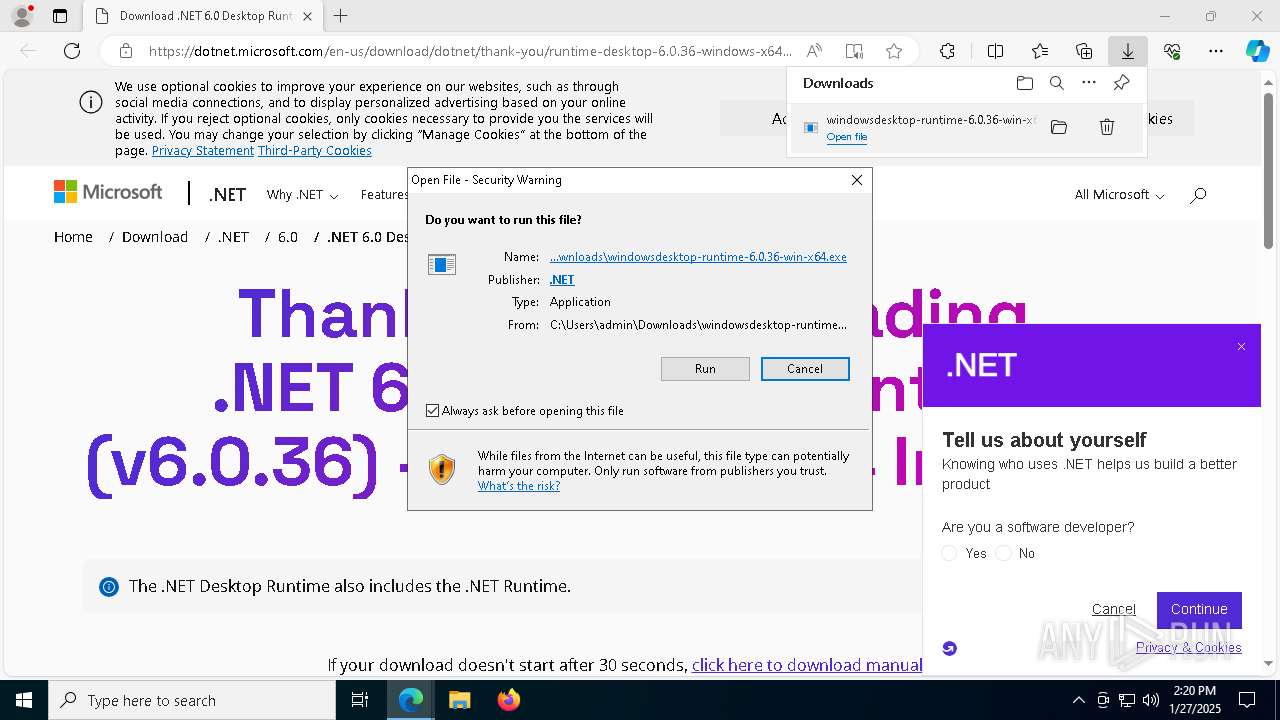Open Downloads folder icon in Downloads panel
The image size is (1280, 720).
(x=1024, y=83)
